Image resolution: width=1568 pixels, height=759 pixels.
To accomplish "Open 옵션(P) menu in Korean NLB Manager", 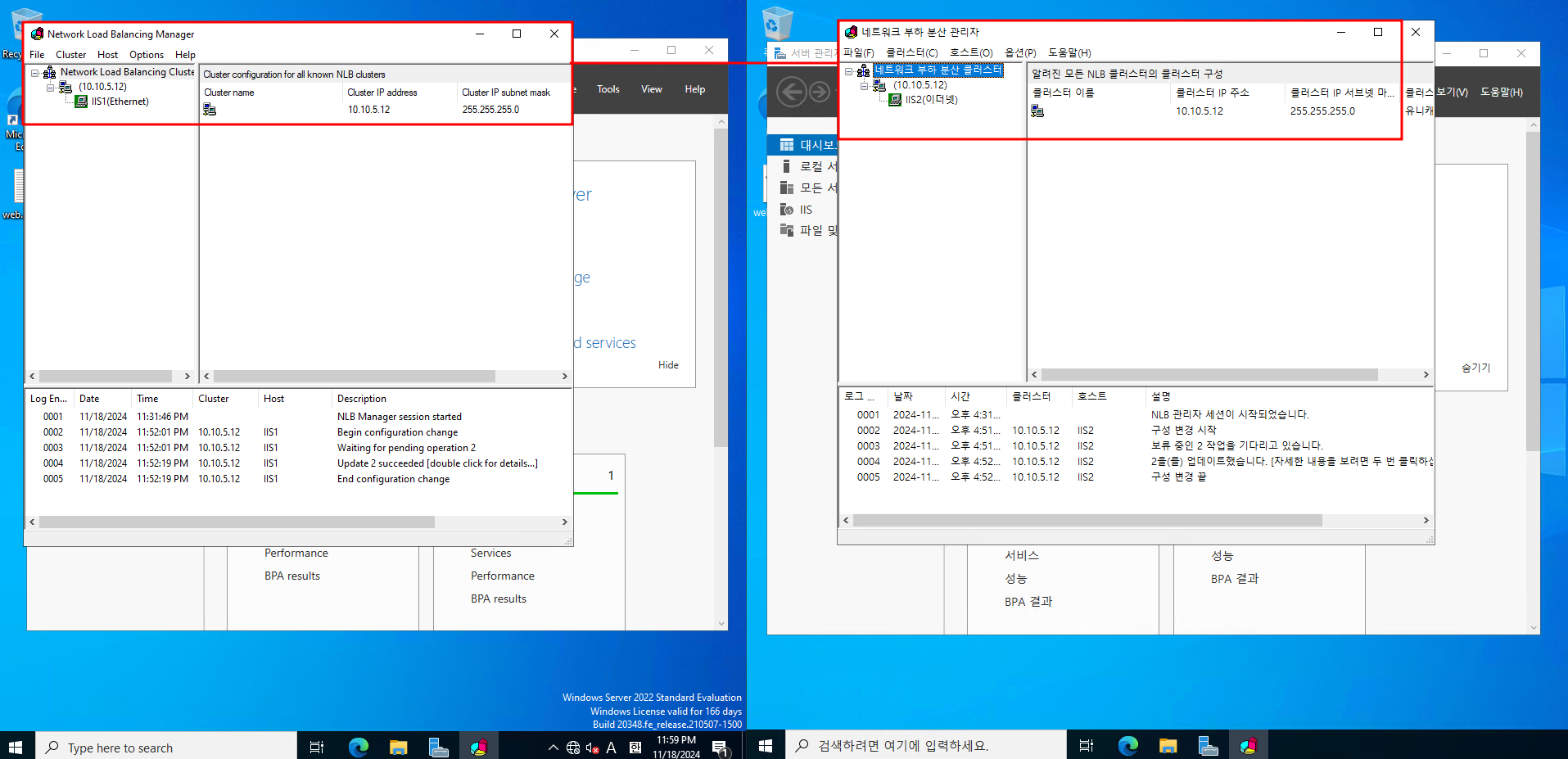I will pyautogui.click(x=1020, y=52).
